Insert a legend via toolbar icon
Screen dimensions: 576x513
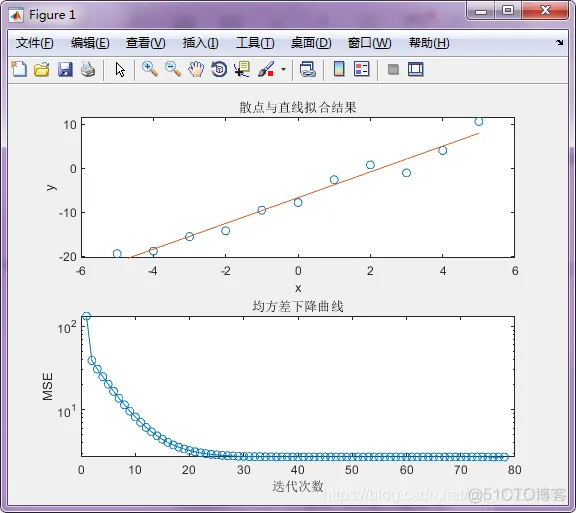coord(361,69)
